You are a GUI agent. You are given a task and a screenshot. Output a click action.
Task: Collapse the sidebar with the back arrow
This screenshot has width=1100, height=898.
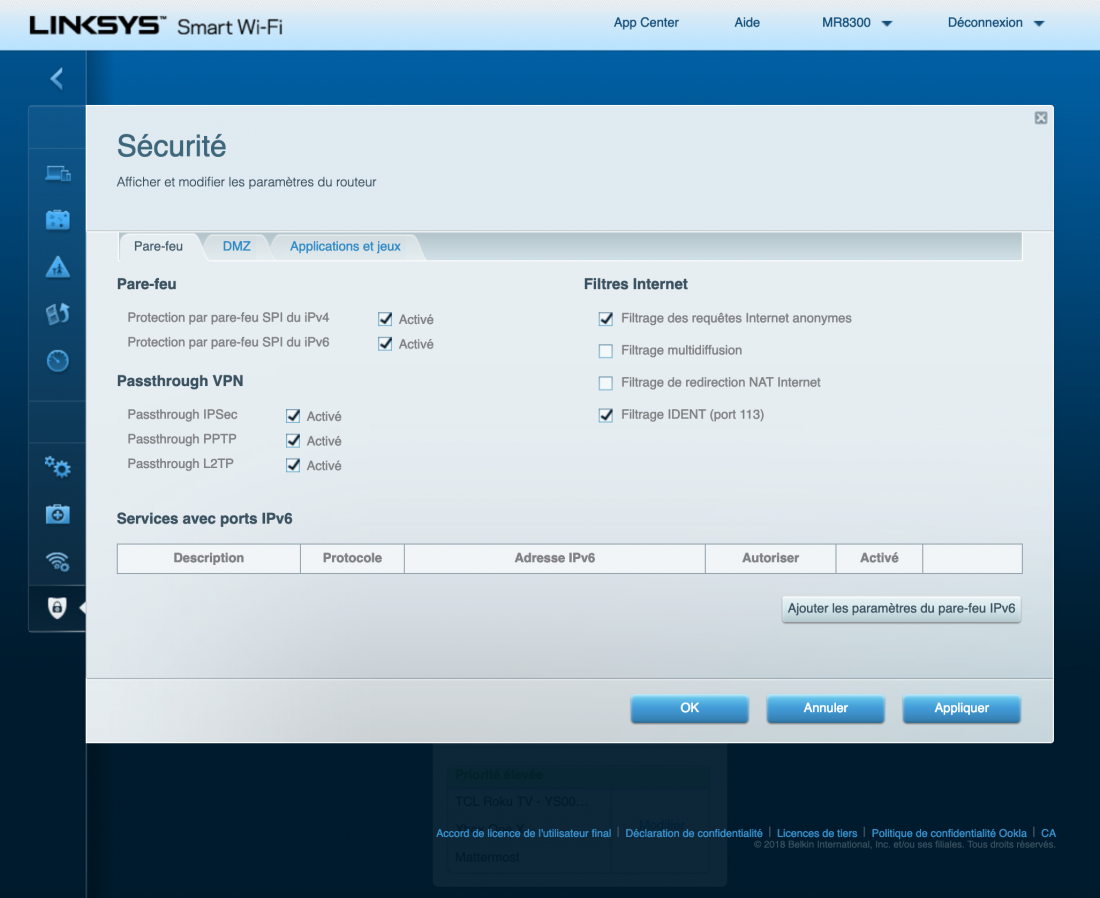(57, 78)
